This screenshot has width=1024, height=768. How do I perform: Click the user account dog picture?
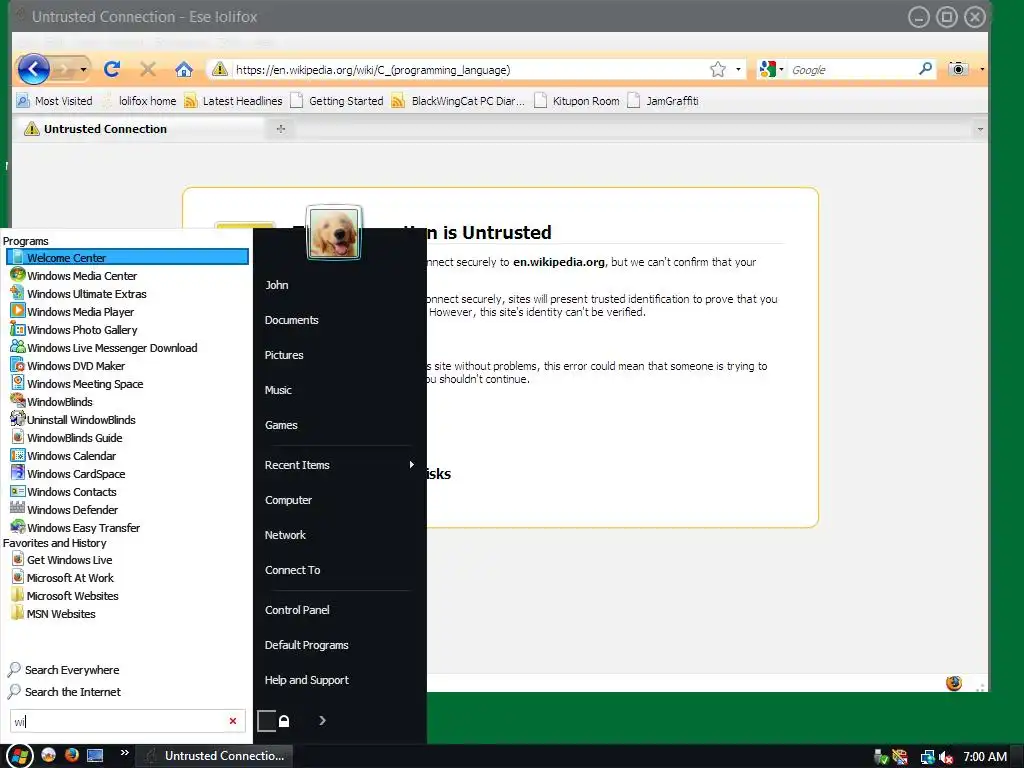pos(334,232)
